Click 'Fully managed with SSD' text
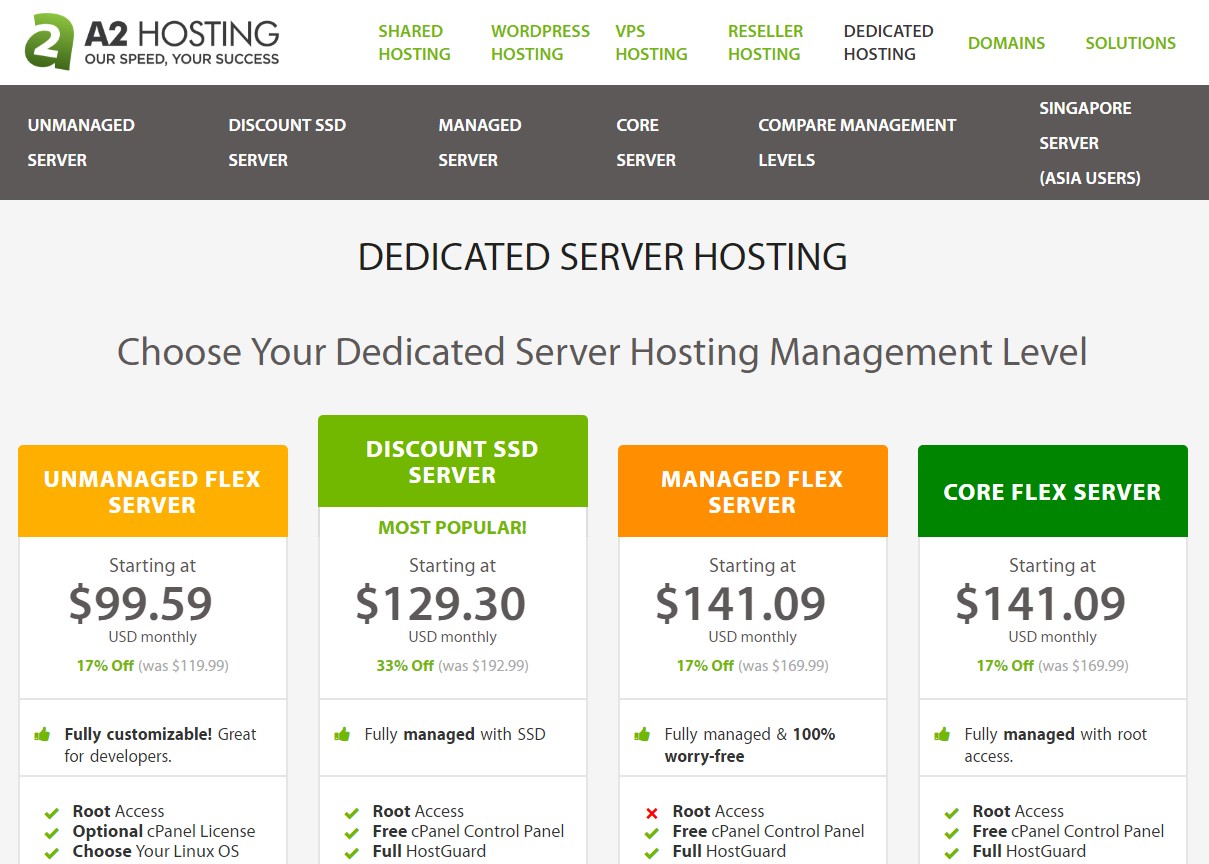This screenshot has width=1209, height=864. pyautogui.click(x=455, y=734)
